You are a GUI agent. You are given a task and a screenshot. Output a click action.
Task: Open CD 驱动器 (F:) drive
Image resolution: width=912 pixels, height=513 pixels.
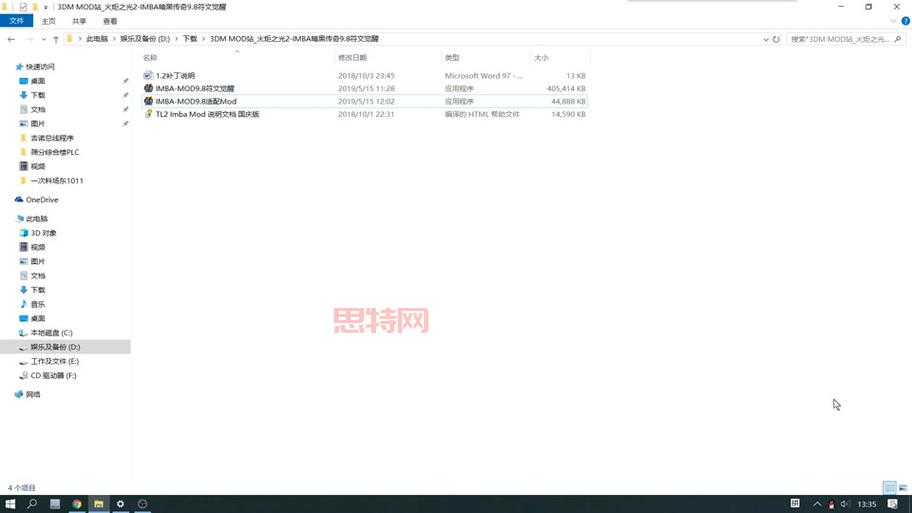coord(54,375)
